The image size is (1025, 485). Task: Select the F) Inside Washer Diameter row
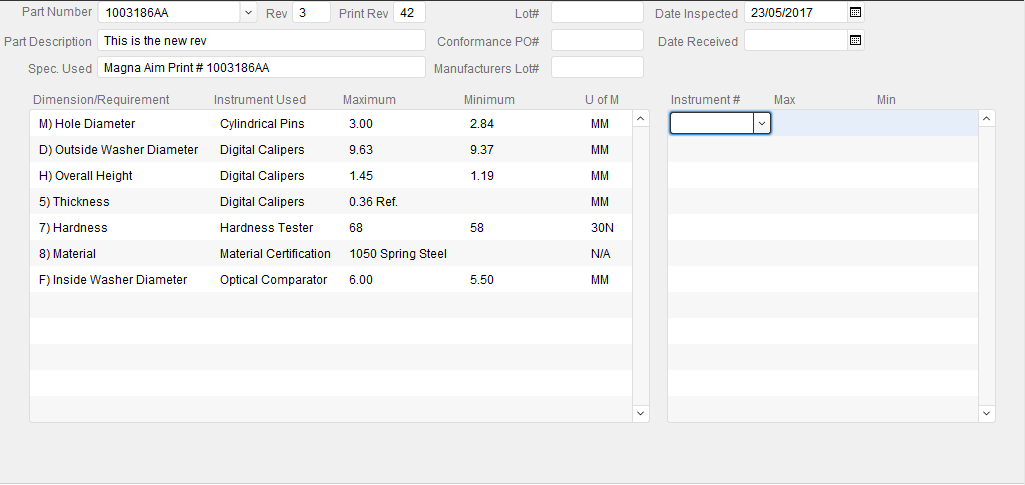point(331,280)
